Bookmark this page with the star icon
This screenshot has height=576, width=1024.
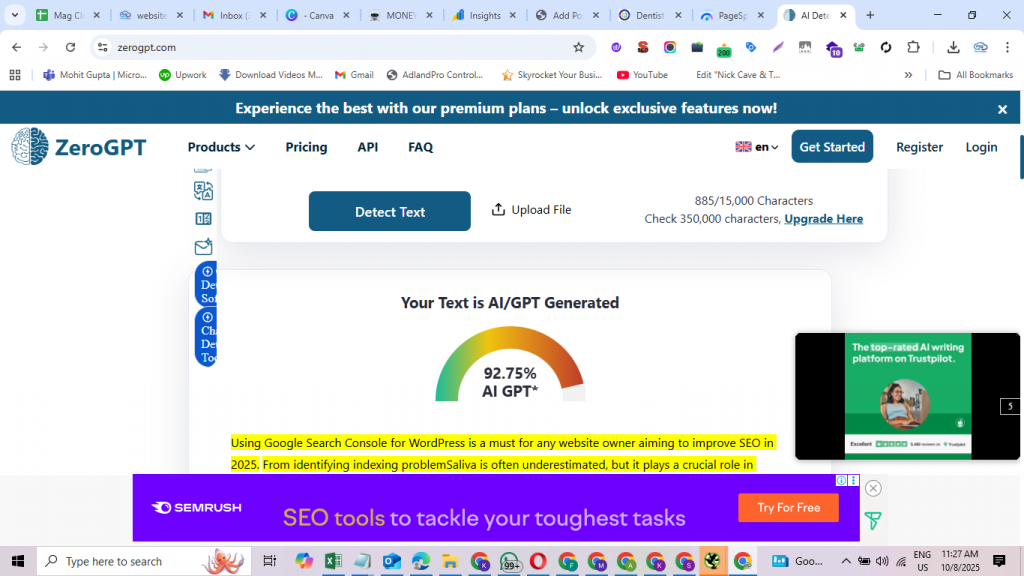click(x=578, y=47)
